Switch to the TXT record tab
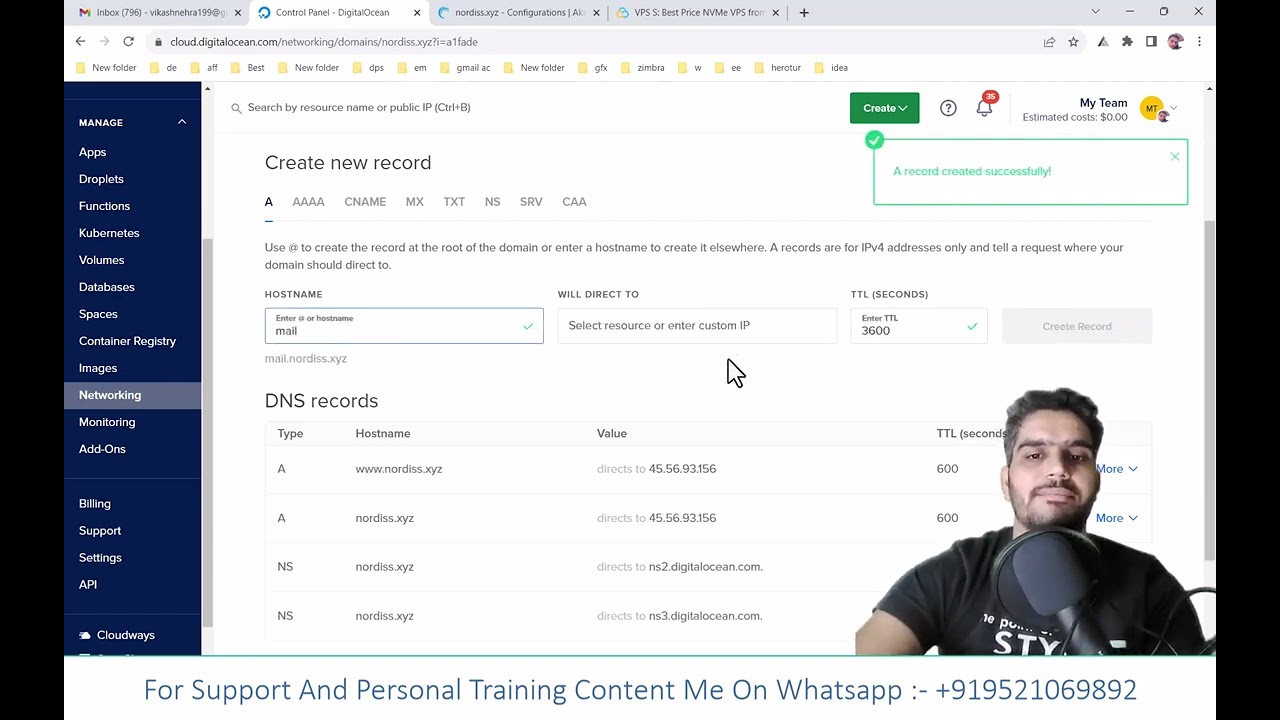This screenshot has height=720, width=1280. [x=454, y=202]
